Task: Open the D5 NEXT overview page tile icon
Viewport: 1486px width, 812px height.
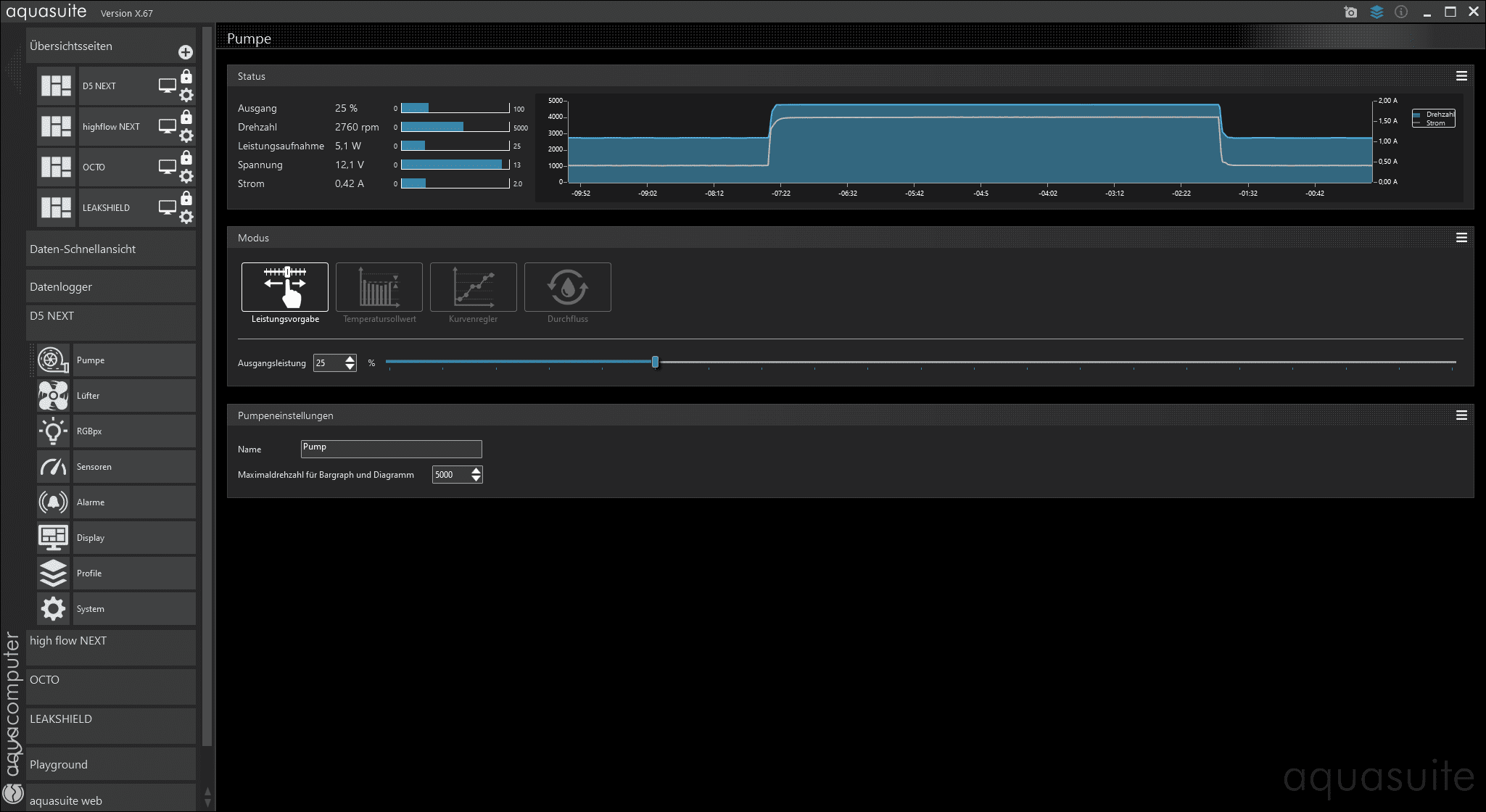Action: (x=56, y=86)
